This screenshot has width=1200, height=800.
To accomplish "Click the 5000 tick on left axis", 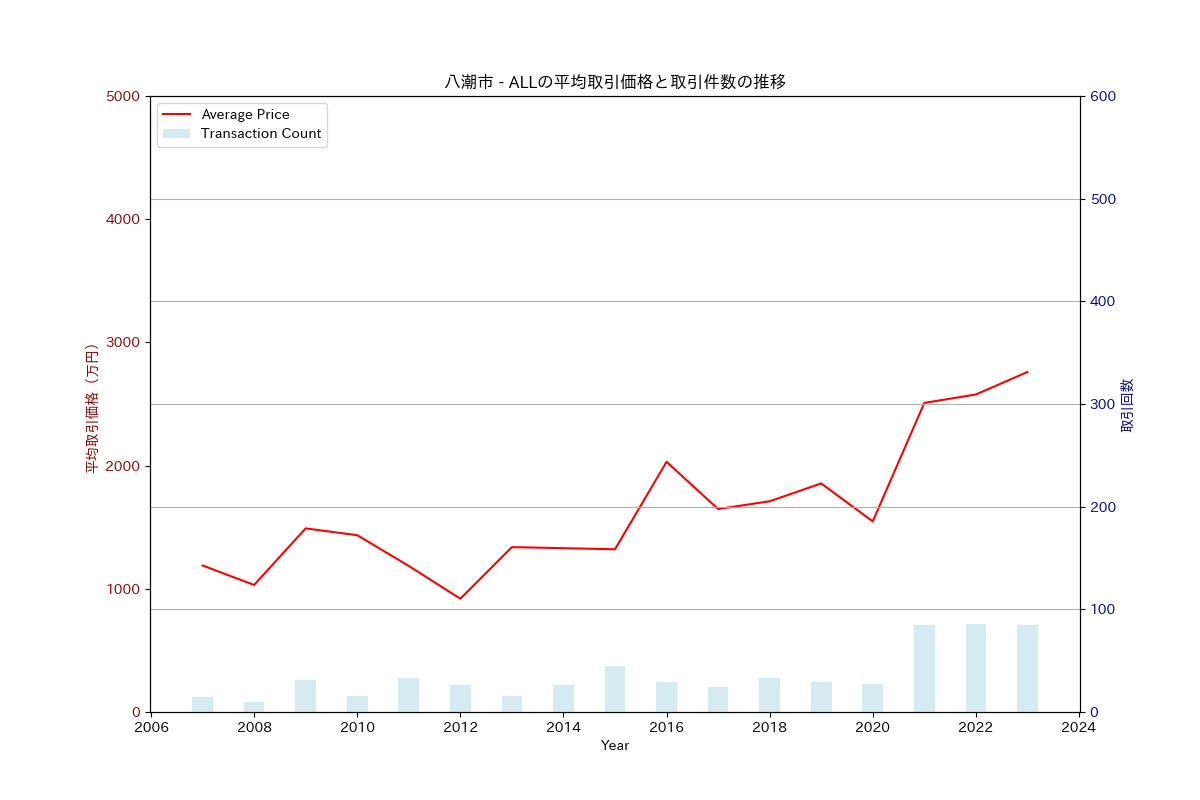I will pyautogui.click(x=123, y=97).
